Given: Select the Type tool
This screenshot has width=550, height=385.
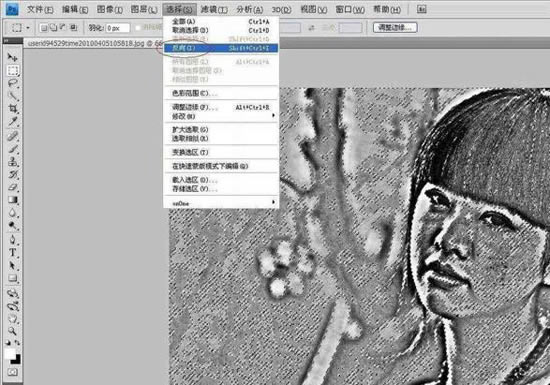Looking at the screenshot, I should (x=13, y=252).
